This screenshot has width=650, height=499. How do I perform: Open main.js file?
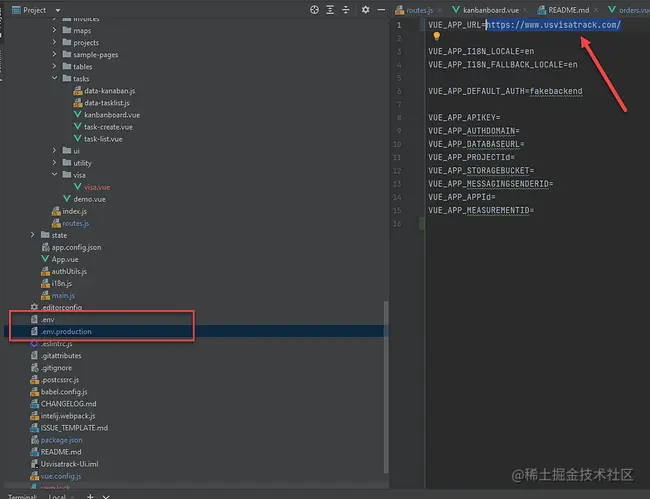[63, 296]
